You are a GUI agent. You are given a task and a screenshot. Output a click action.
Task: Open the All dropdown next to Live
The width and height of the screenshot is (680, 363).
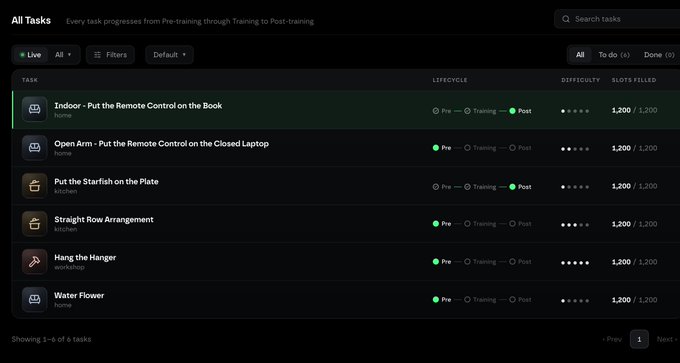[63, 55]
